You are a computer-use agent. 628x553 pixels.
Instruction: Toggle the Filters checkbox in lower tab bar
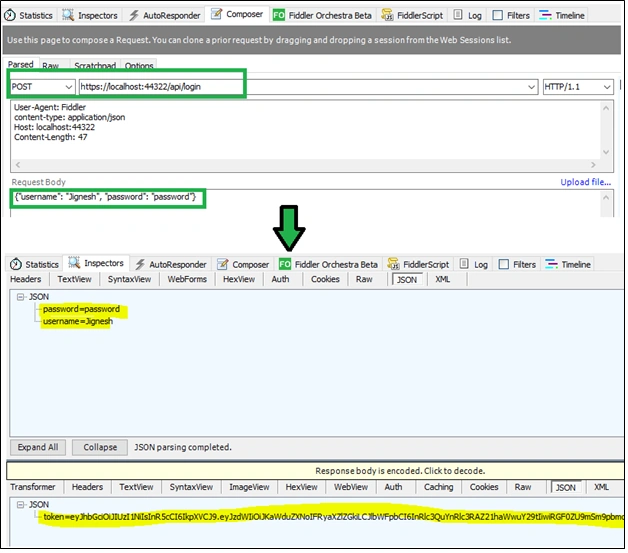(x=503, y=264)
